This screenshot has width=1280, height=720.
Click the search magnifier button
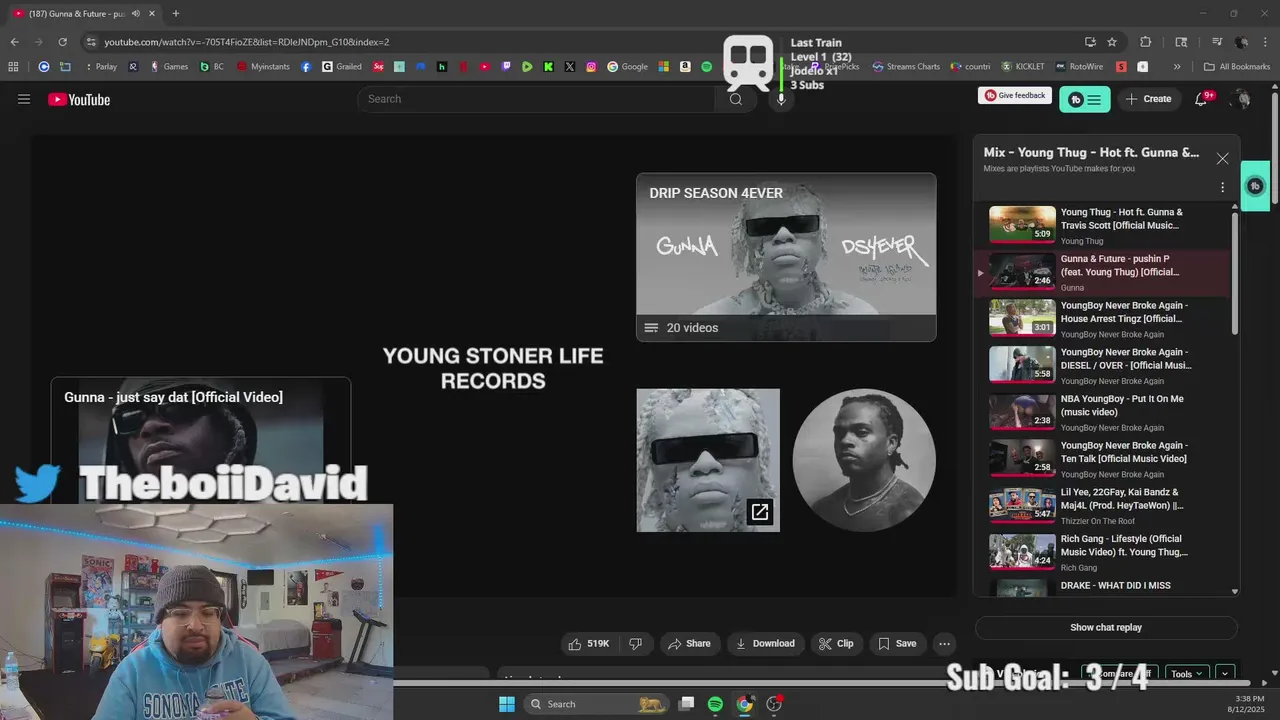(x=736, y=99)
